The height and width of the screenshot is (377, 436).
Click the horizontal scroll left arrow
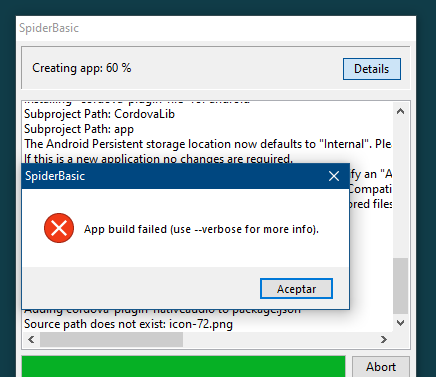[31, 340]
